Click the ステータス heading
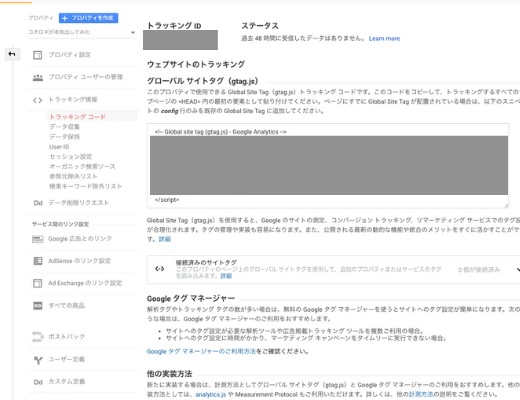520x400 pixels. click(x=260, y=26)
